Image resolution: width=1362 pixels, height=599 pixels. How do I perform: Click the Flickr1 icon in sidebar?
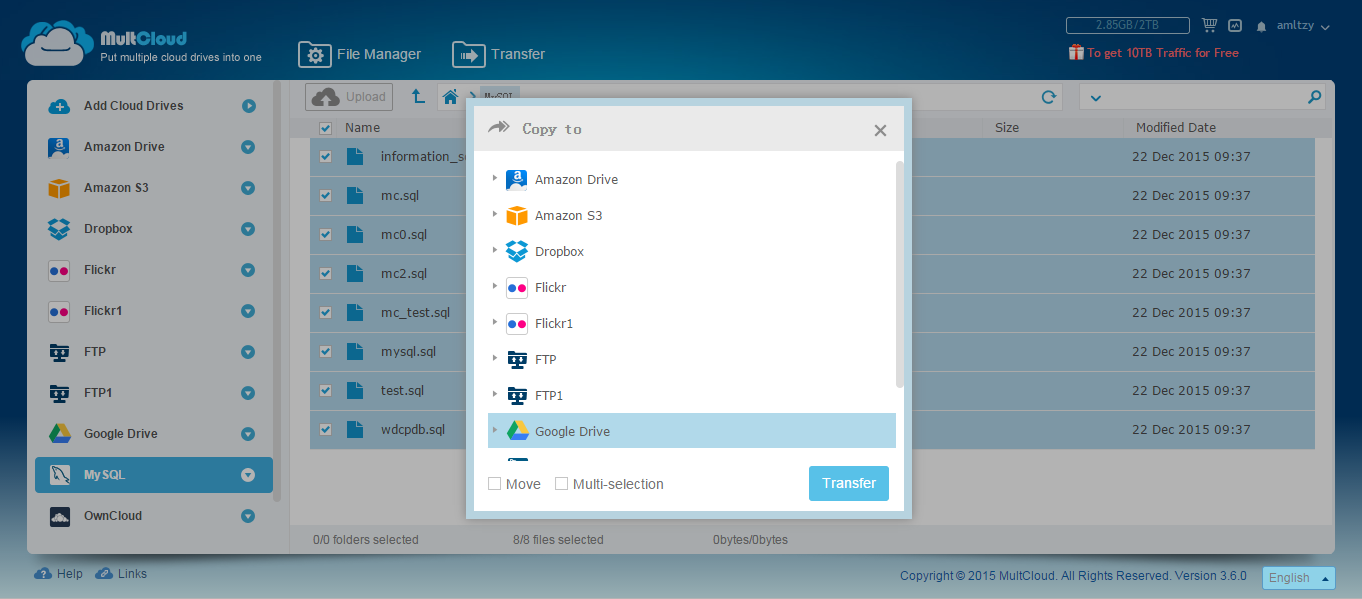pyautogui.click(x=59, y=311)
